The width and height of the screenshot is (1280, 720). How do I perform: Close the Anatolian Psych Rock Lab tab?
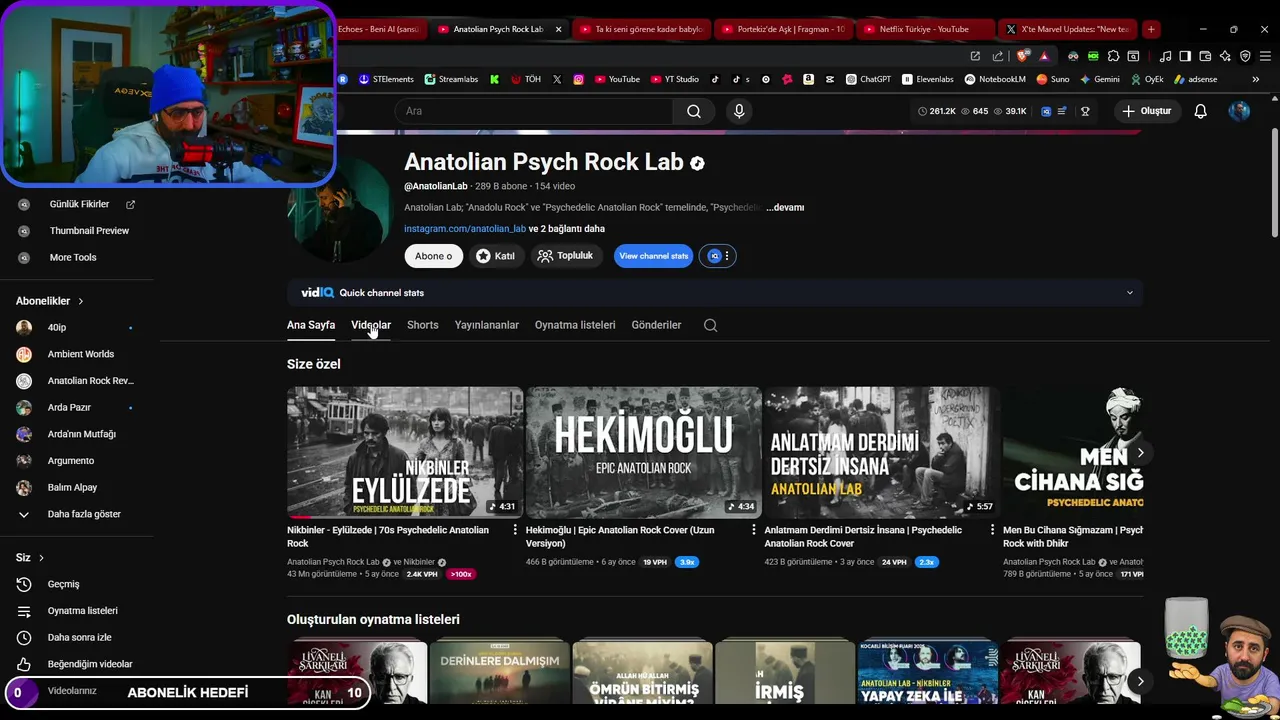[x=558, y=29]
